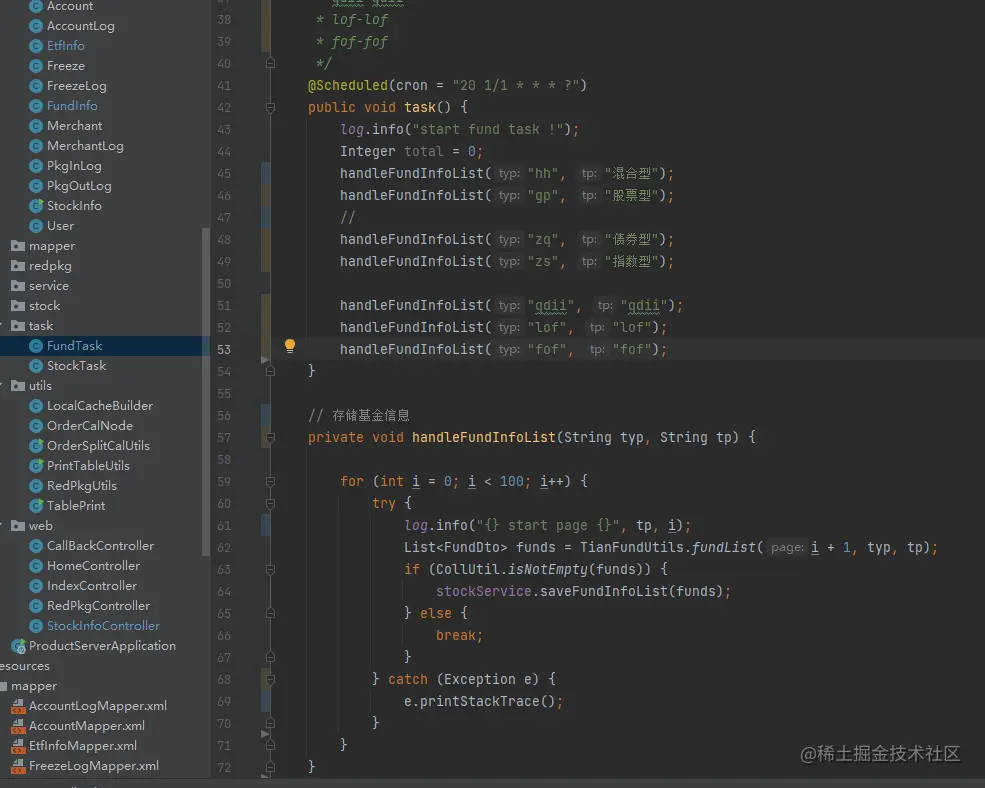Click the EtfInfo class icon

(36, 46)
